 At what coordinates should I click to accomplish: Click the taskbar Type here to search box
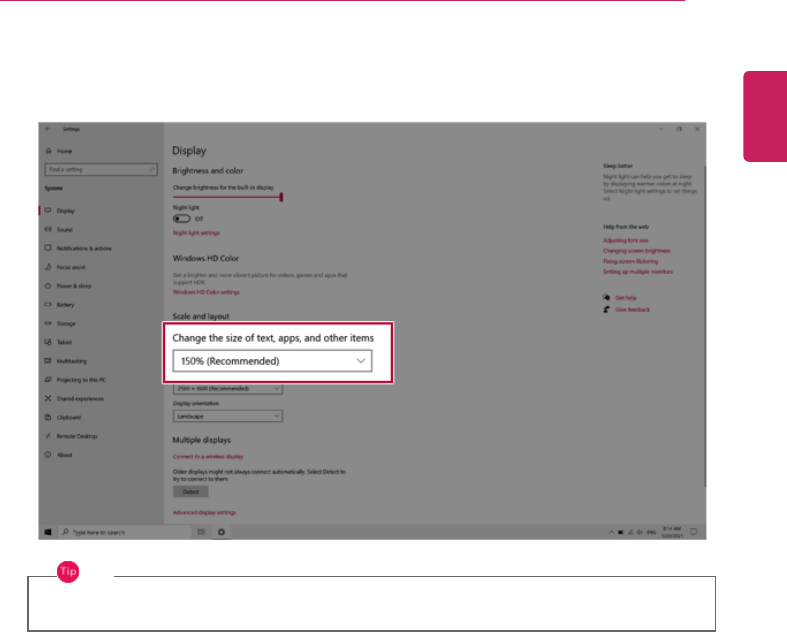124,532
